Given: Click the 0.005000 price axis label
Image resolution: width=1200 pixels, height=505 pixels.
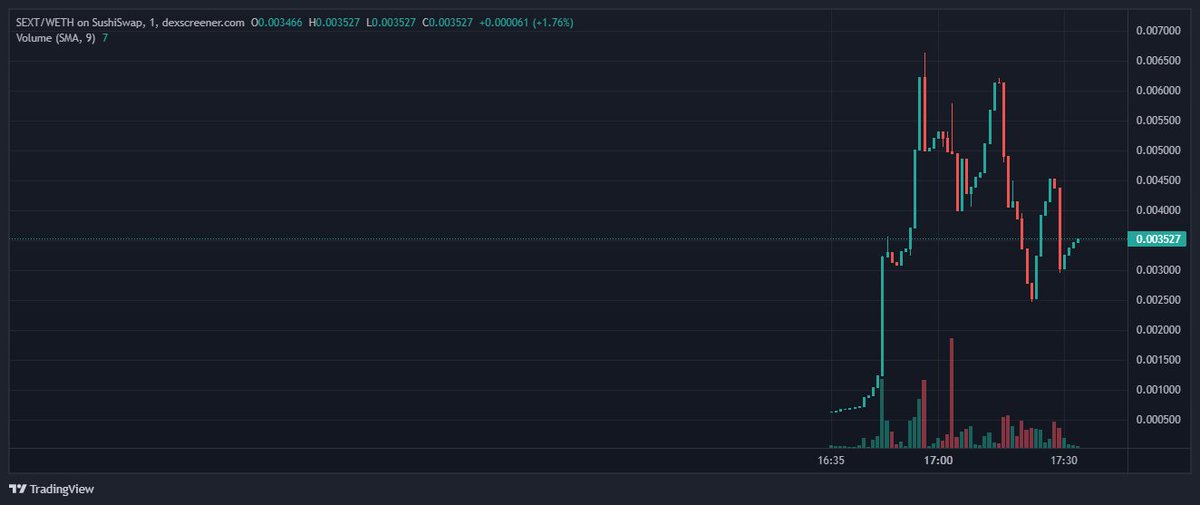Looking at the screenshot, I should (1160, 151).
